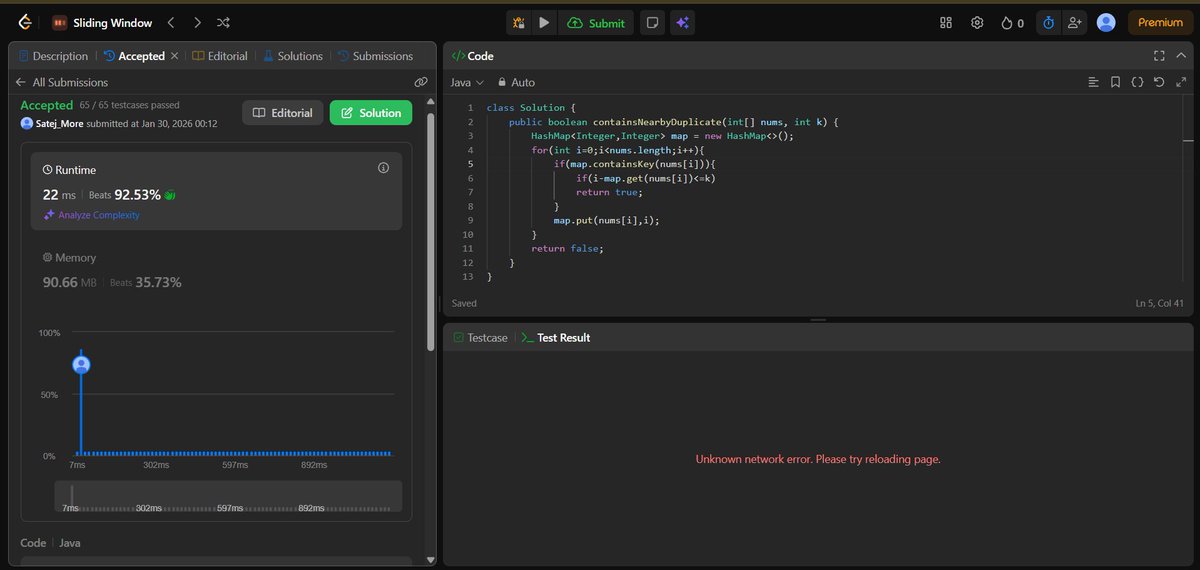The width and height of the screenshot is (1200, 570).
Task: Open the AI sparkle assistant icon
Action: click(x=682, y=22)
